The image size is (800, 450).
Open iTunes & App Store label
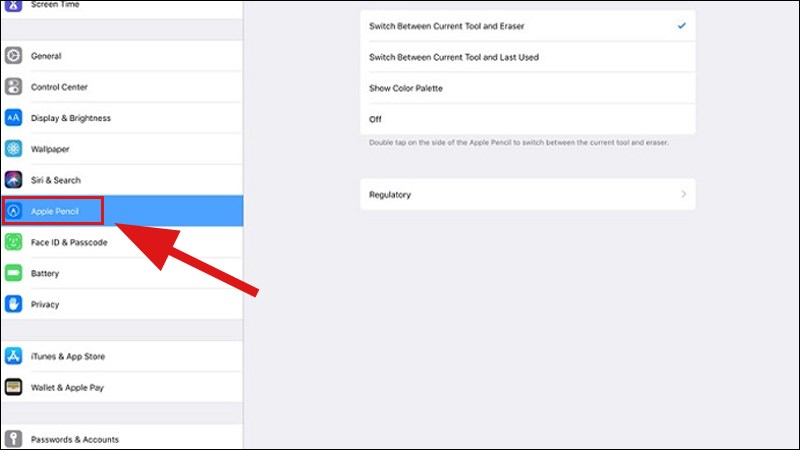(68, 357)
